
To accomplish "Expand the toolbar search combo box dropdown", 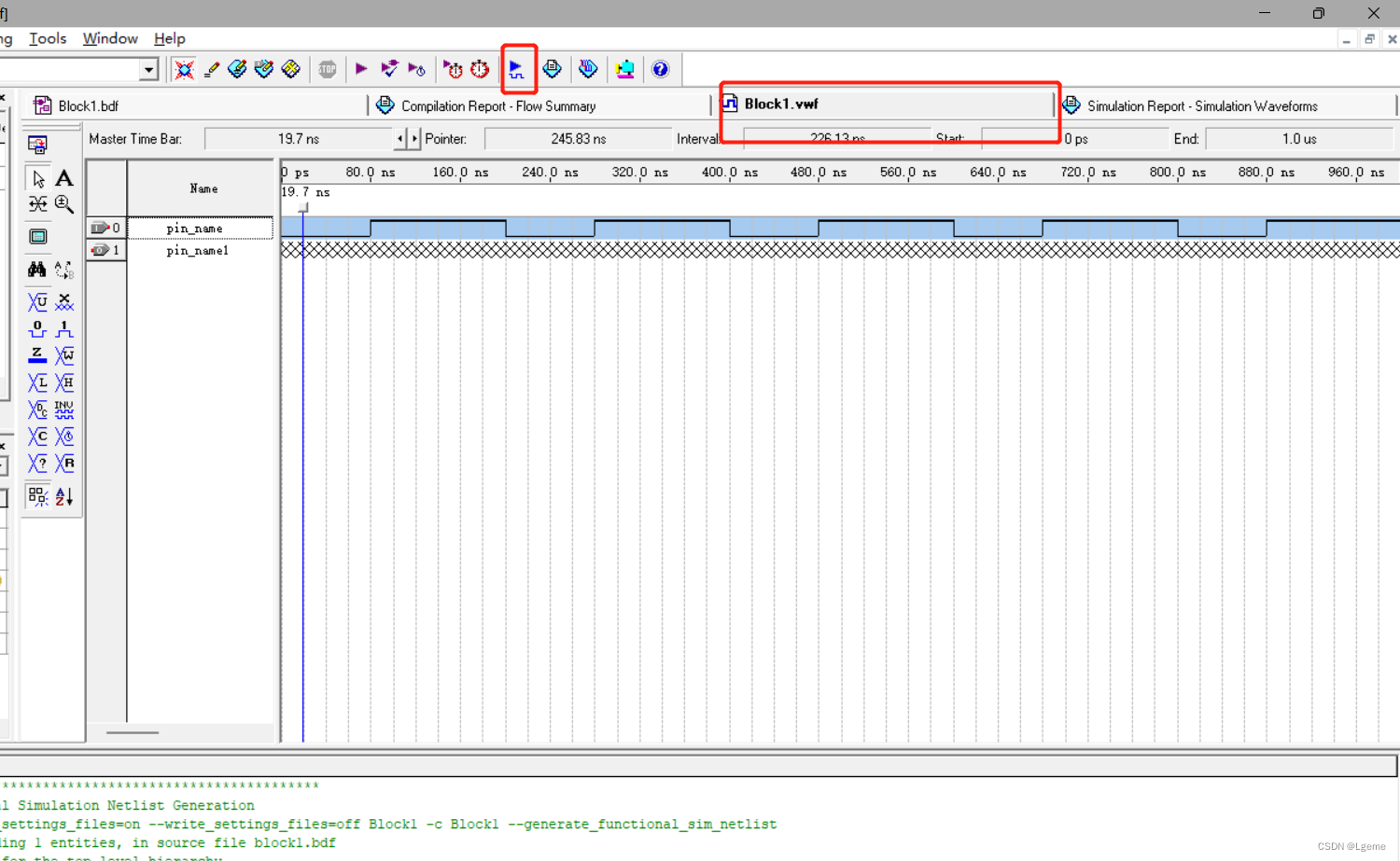I will click(x=148, y=69).
